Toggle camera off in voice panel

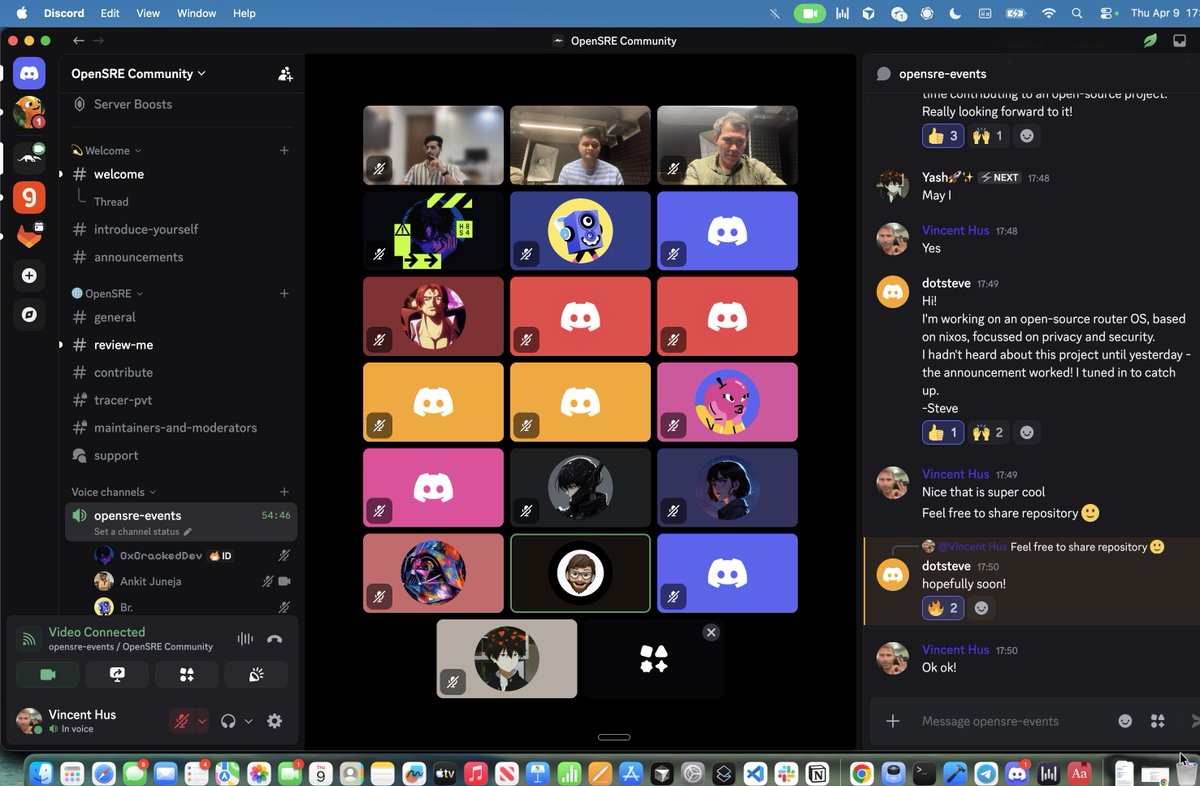pos(47,675)
